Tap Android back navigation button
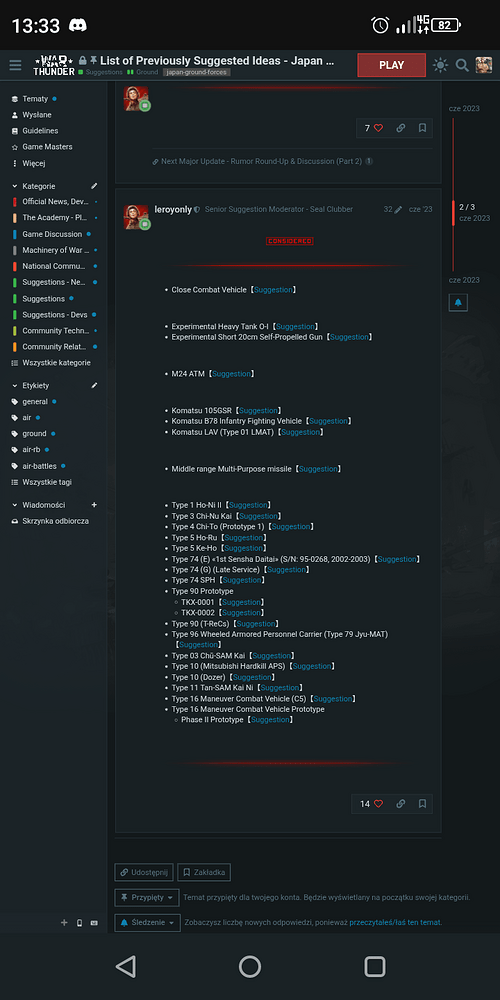Image resolution: width=500 pixels, height=1000 pixels. pos(126,967)
